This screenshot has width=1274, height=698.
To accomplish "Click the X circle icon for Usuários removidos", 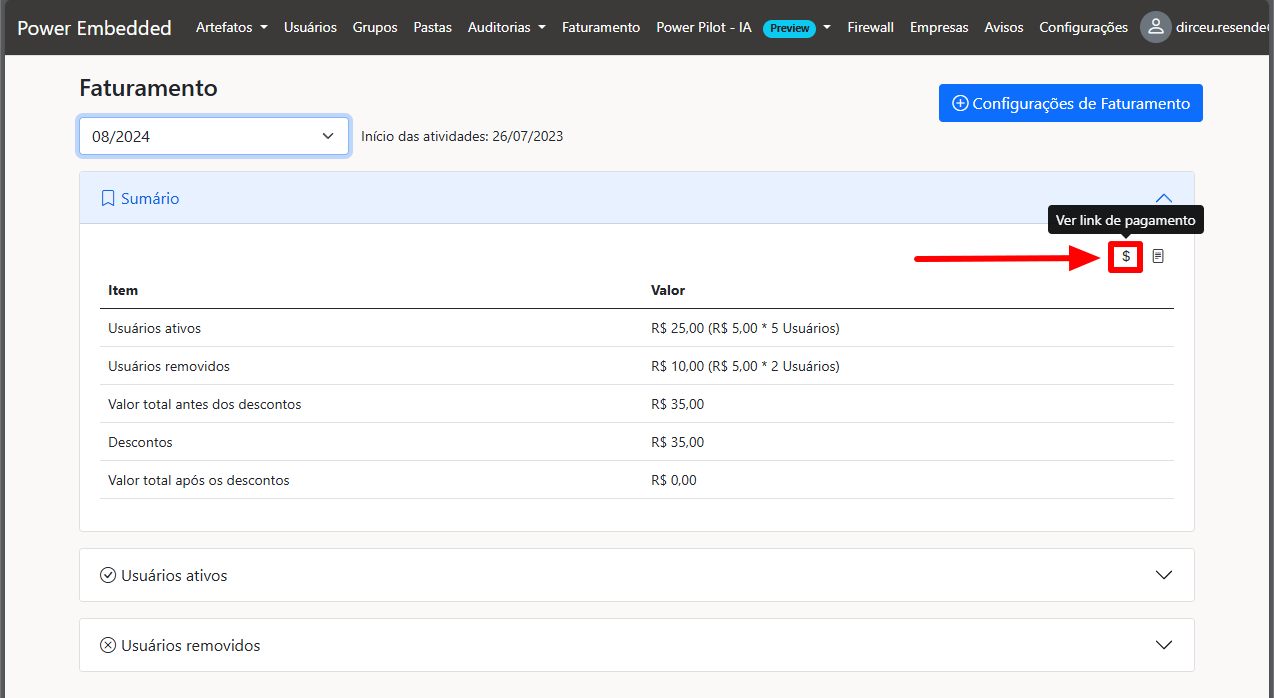I will point(108,646).
